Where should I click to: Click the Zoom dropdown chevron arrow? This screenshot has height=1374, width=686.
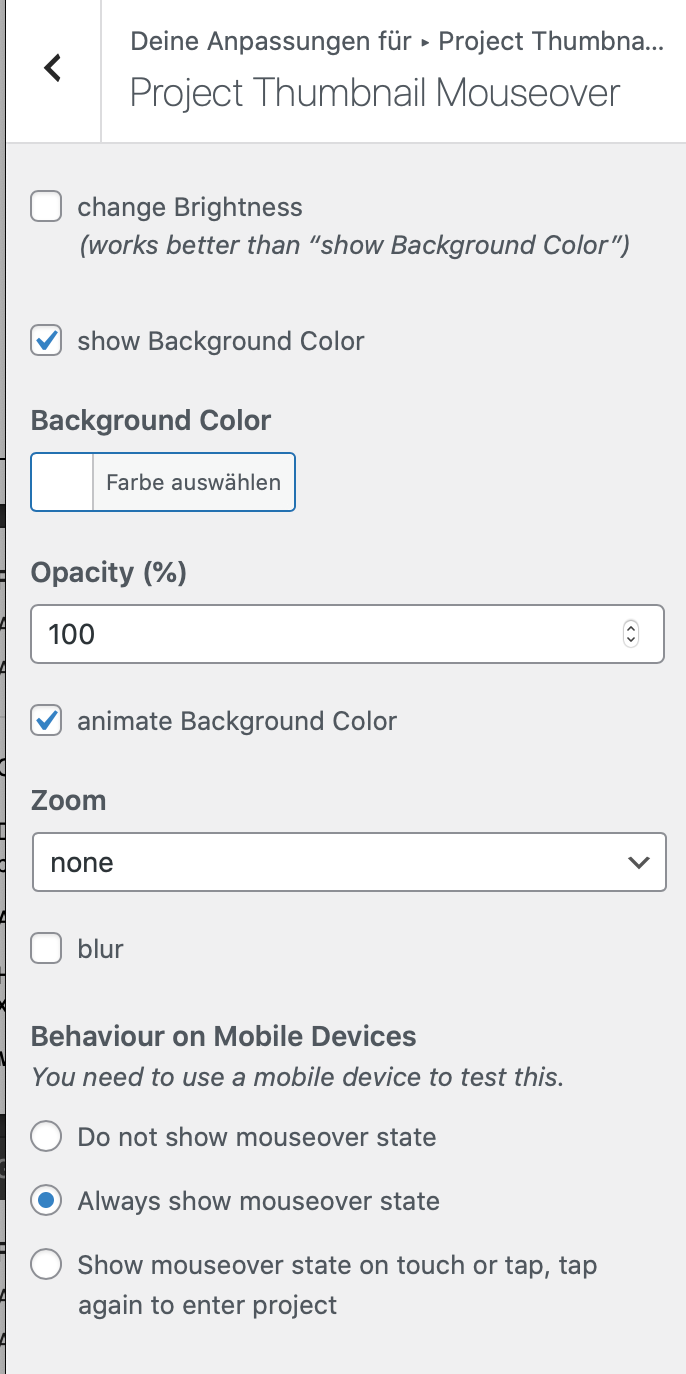tap(638, 862)
